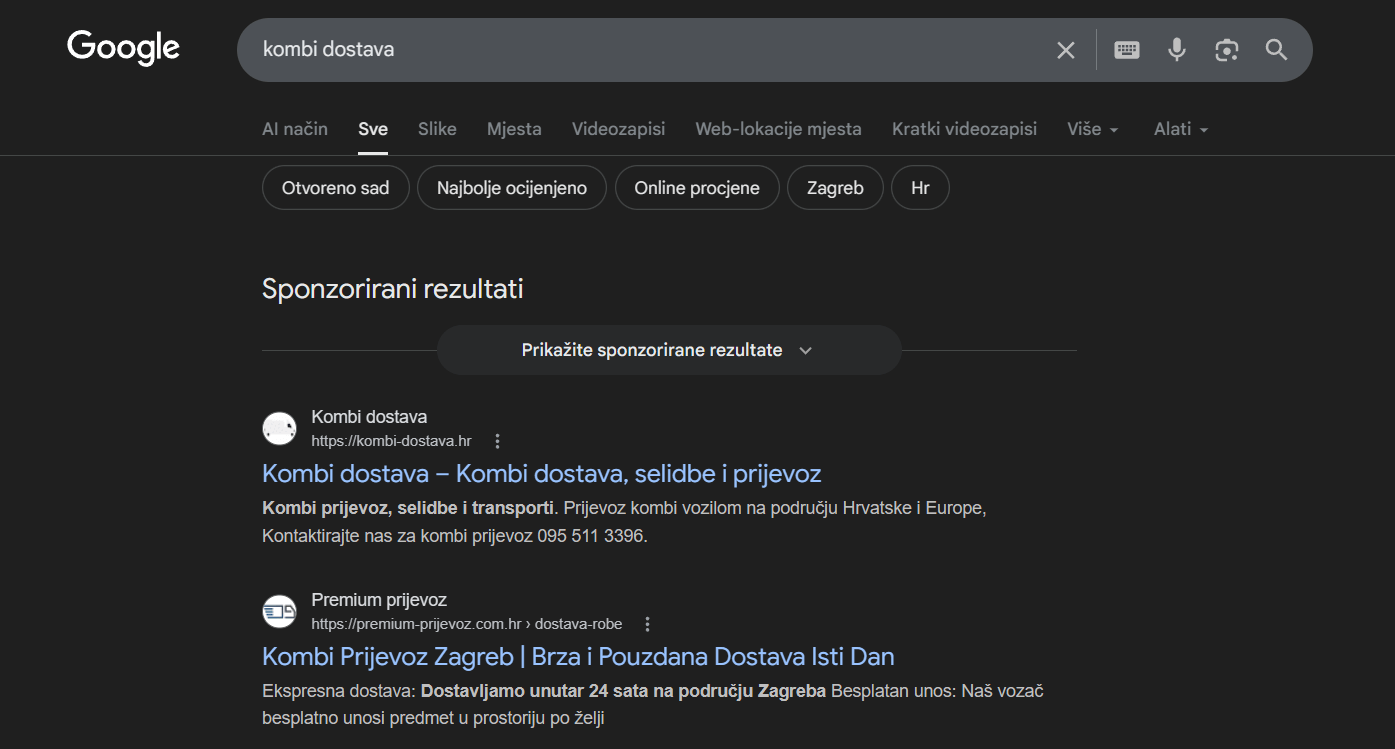Open the Videozapisi tab
The height and width of the screenshot is (749, 1395).
(618, 129)
